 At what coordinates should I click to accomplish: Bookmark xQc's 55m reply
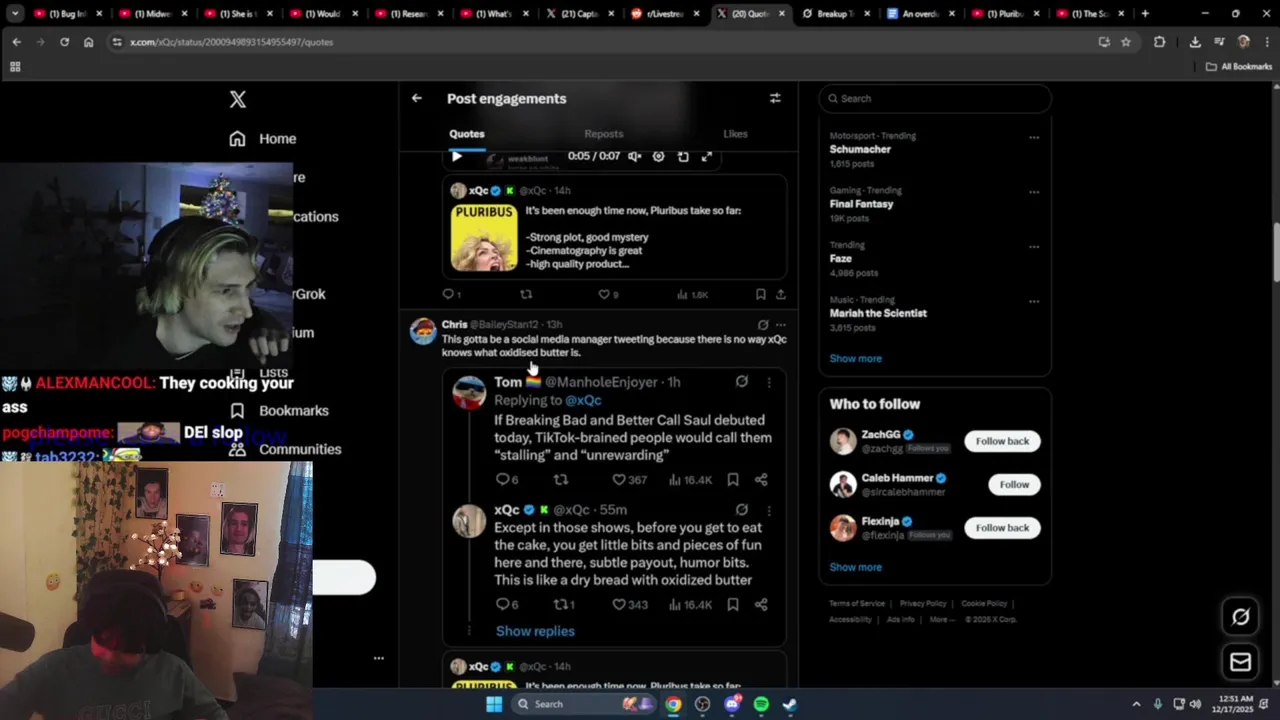tap(733, 605)
